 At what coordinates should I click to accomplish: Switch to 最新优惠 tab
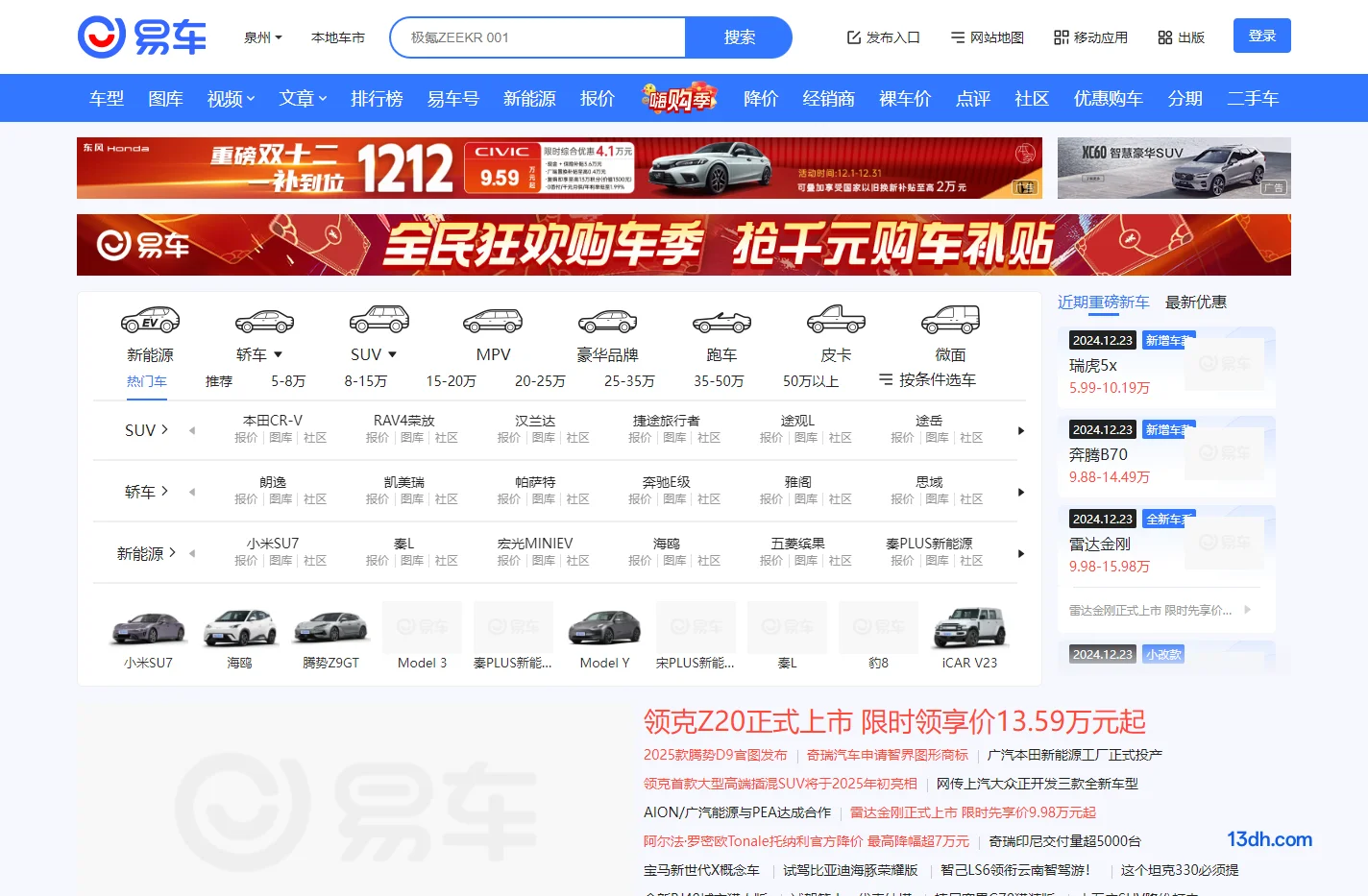[x=1196, y=302]
